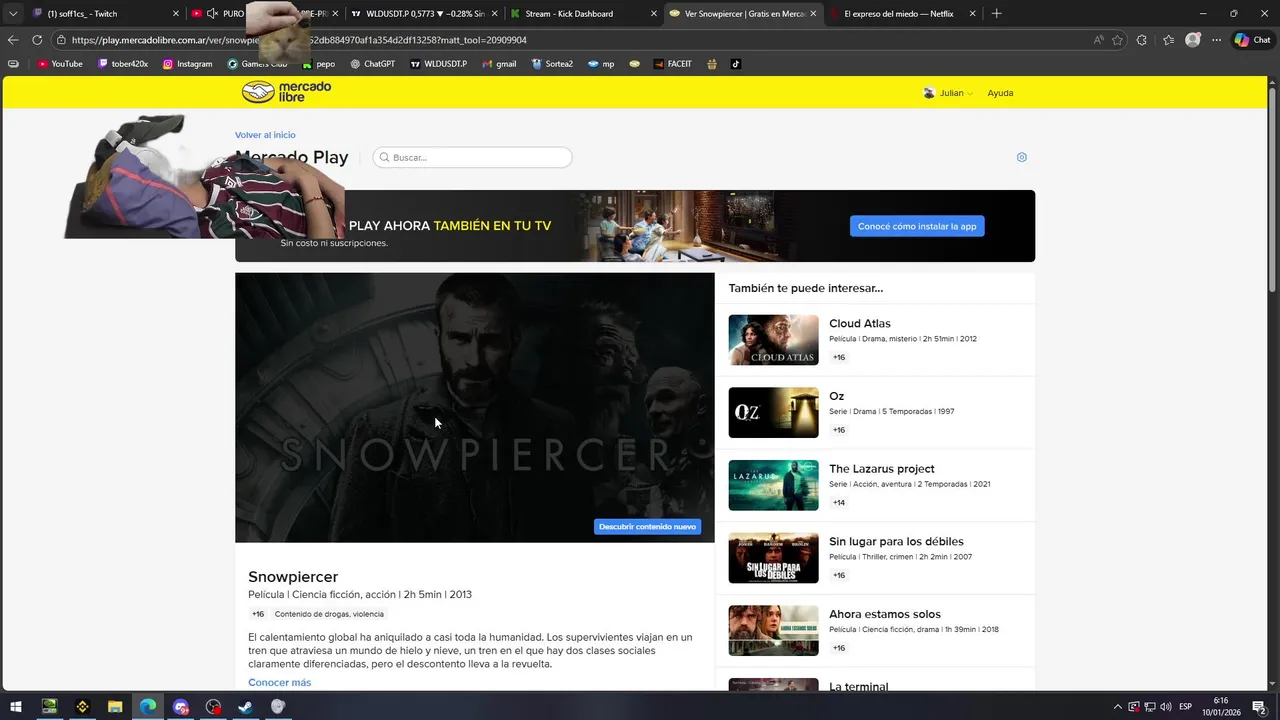Image resolution: width=1280 pixels, height=720 pixels.
Task: Open the gmail bookmark
Action: [499, 64]
